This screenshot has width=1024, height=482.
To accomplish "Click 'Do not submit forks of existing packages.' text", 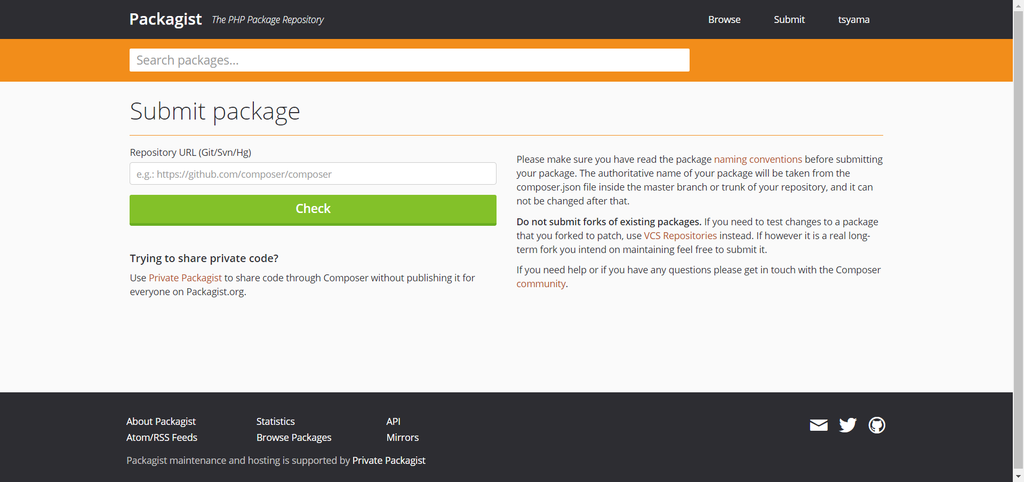I will [x=609, y=221].
